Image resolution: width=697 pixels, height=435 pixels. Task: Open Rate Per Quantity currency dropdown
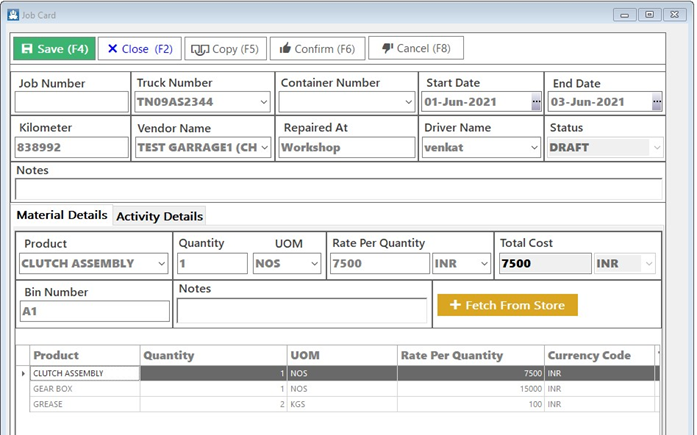(x=484, y=263)
